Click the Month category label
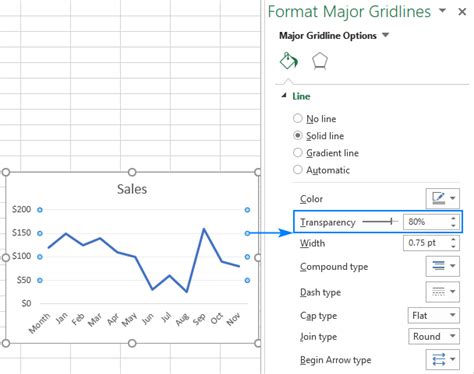The width and height of the screenshot is (474, 374). point(39,323)
